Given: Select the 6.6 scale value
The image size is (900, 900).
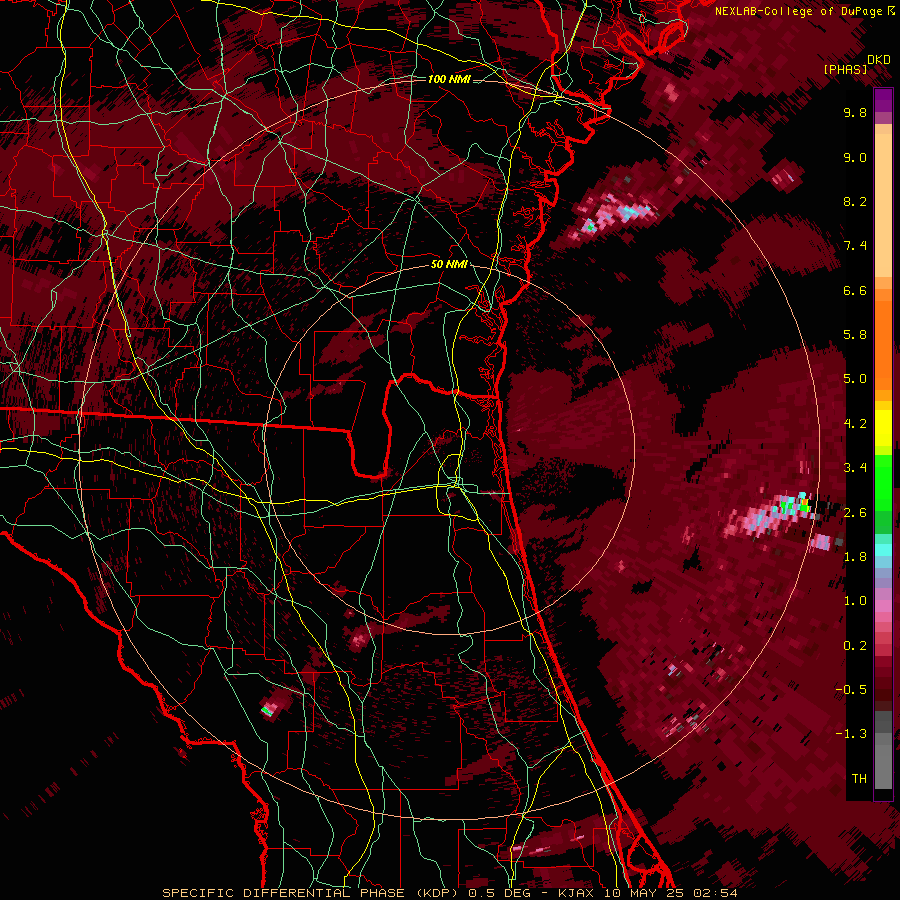Looking at the screenshot, I should click(855, 290).
